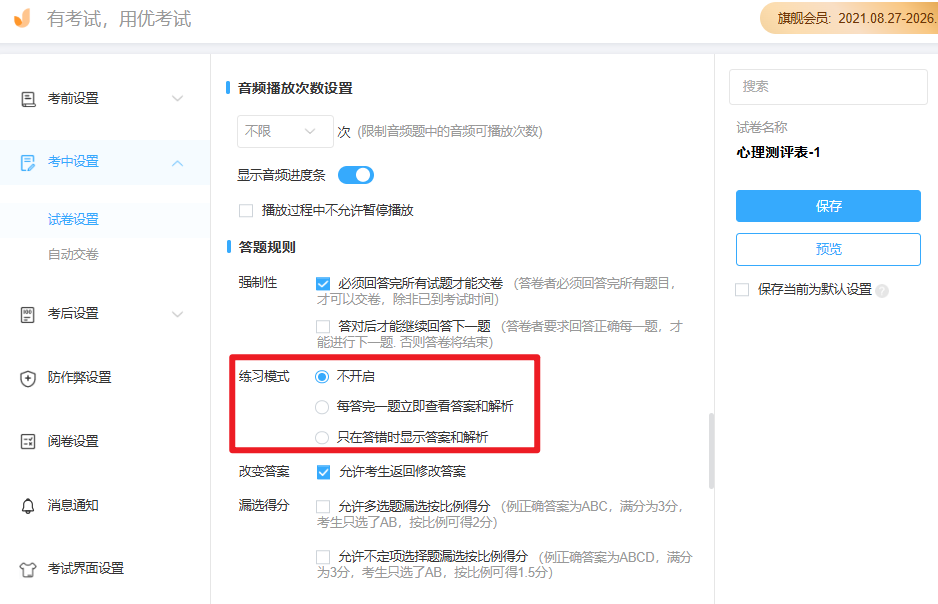Check 播放过程中不允许暂停播放 option
This screenshot has height=604, width=938.
pyautogui.click(x=246, y=211)
